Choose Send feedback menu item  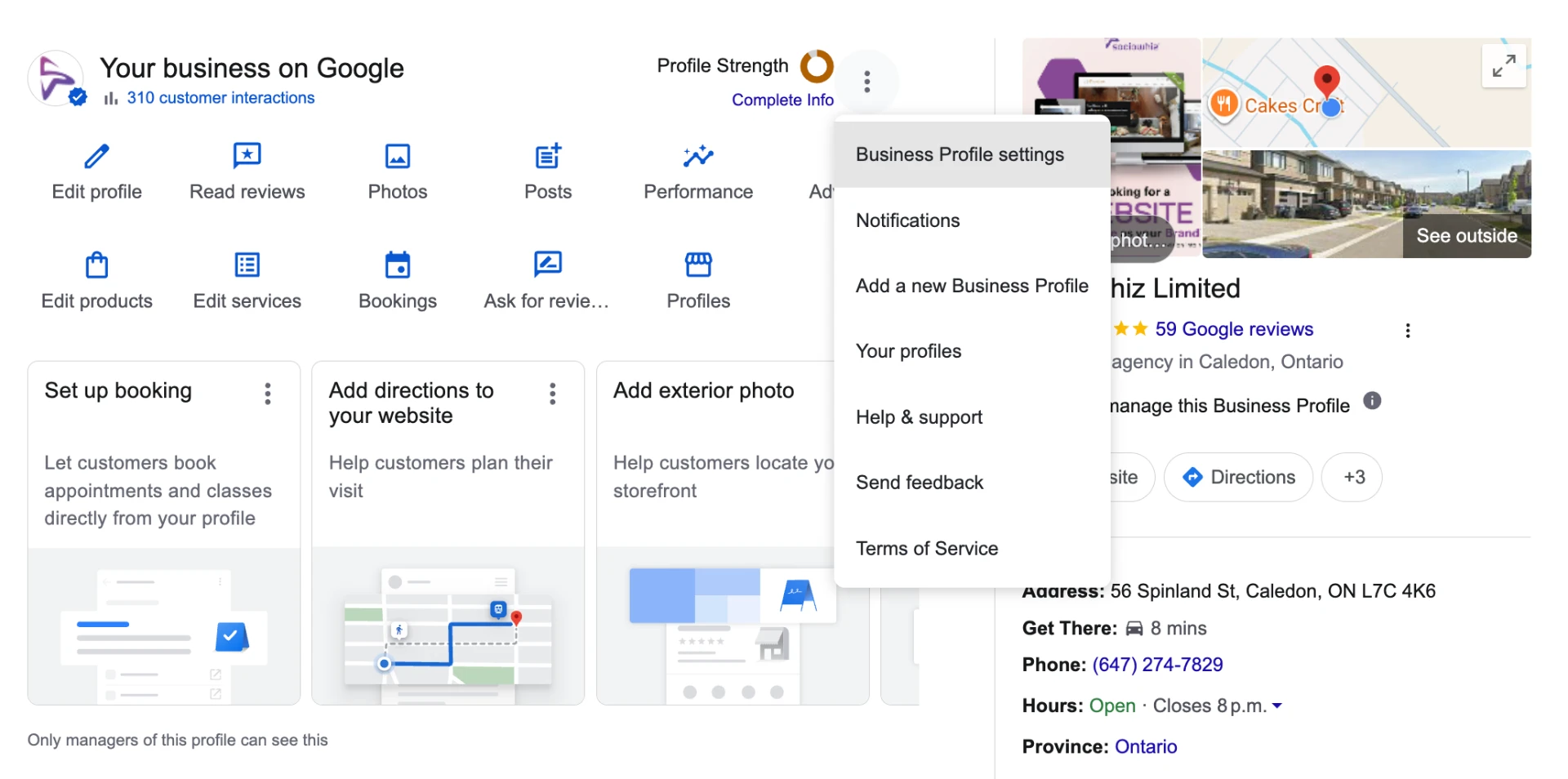[972, 483]
